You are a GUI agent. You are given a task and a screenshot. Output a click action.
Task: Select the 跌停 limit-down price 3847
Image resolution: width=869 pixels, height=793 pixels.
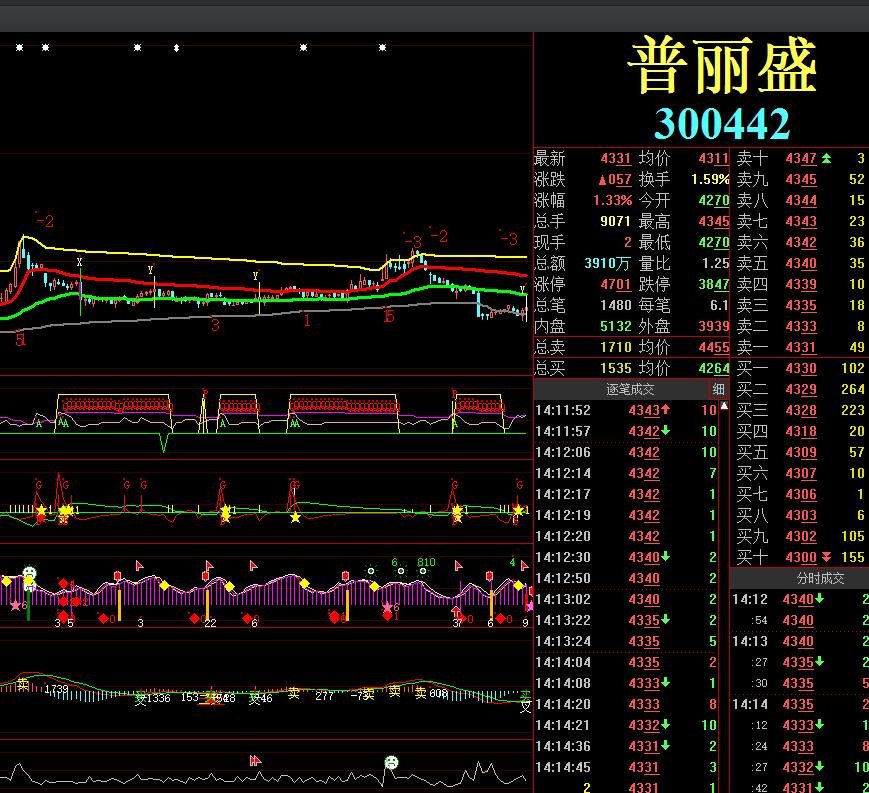point(714,284)
